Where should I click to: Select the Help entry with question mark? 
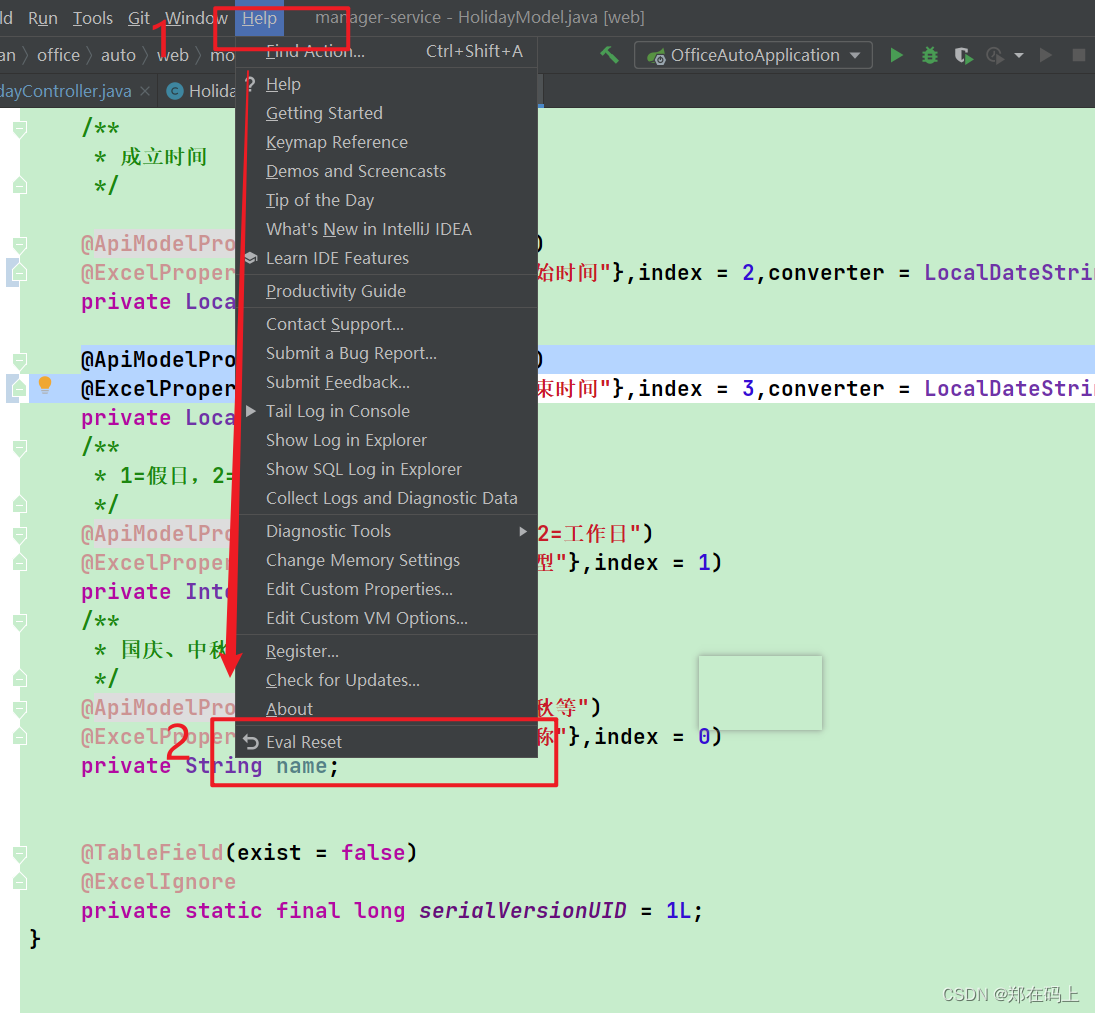(x=388, y=84)
